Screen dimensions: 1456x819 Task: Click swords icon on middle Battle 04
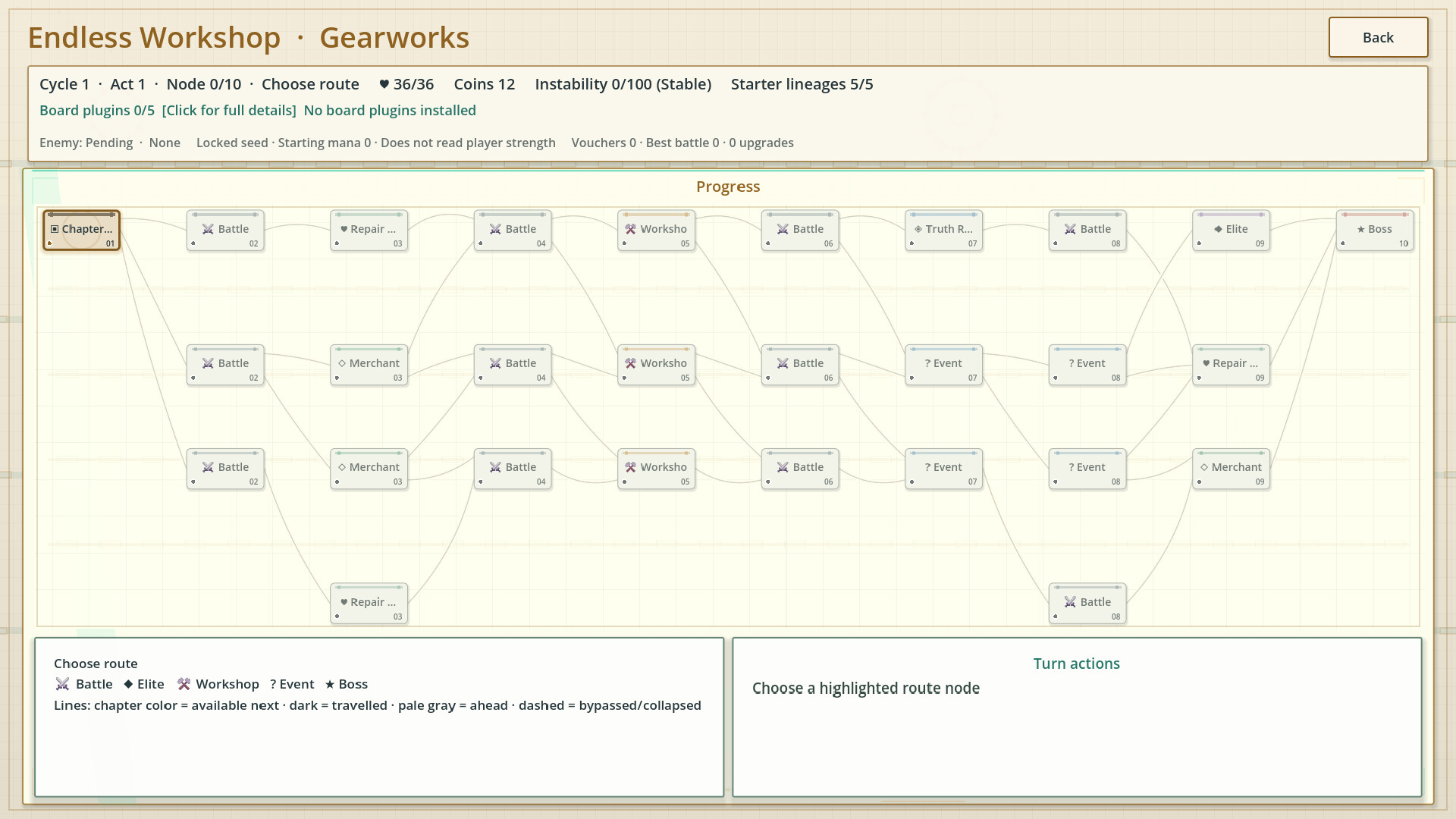pos(495,363)
